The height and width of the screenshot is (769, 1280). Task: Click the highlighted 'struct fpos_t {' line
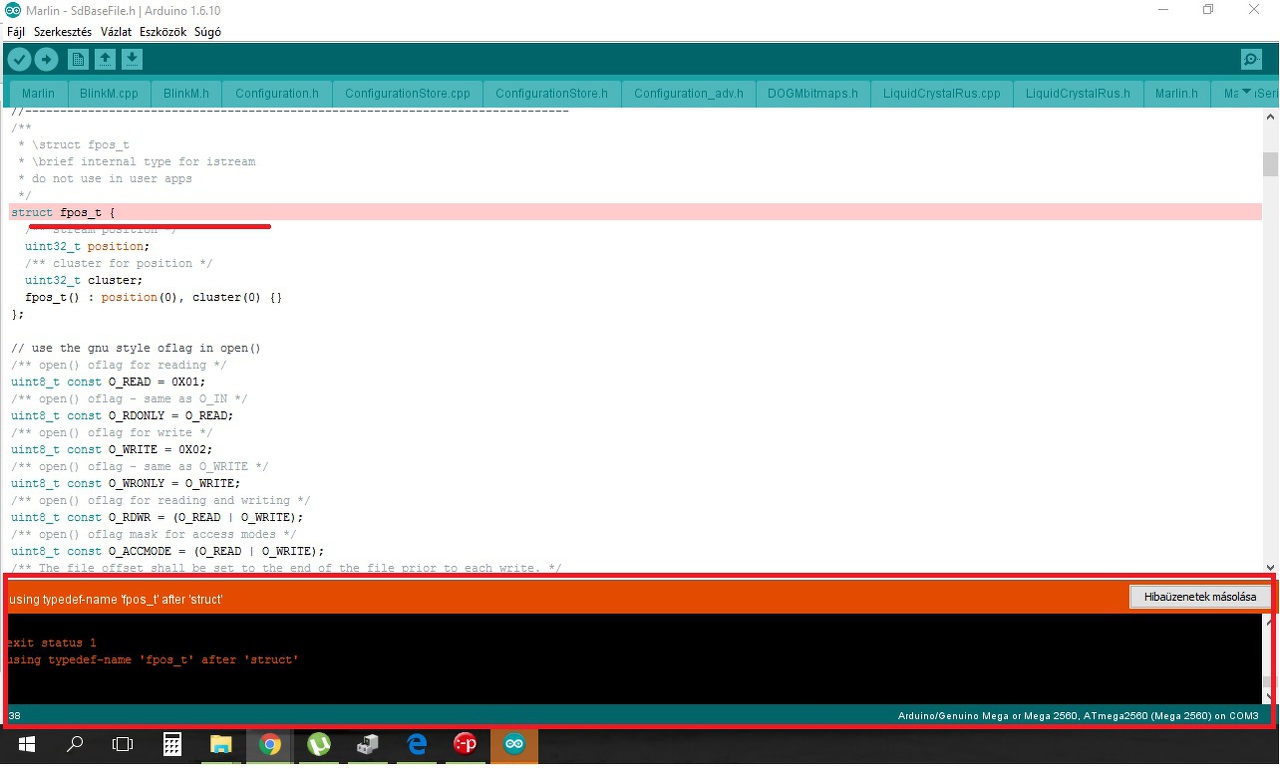pyautogui.click(x=635, y=212)
